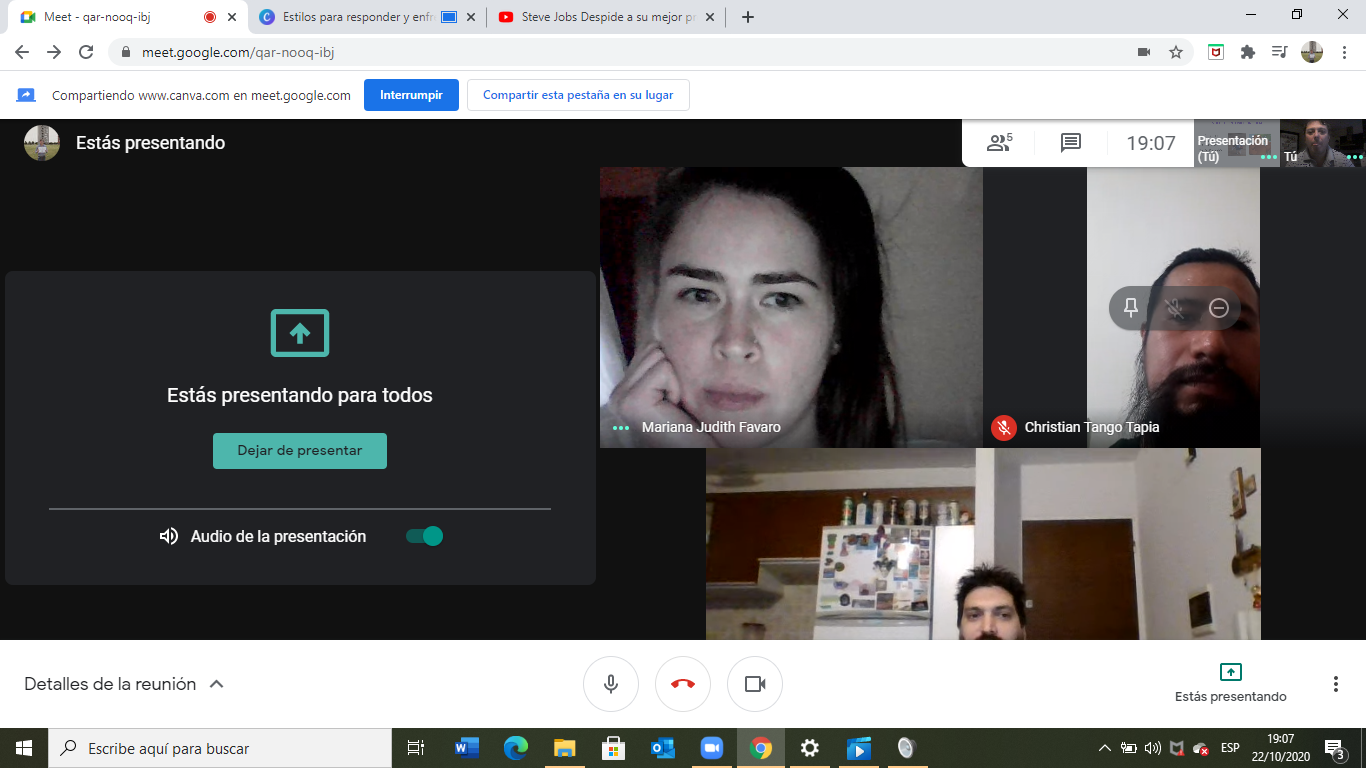The image size is (1366, 768).
Task: Open the Estás presentando menu at bottom right
Action: tap(1230, 682)
